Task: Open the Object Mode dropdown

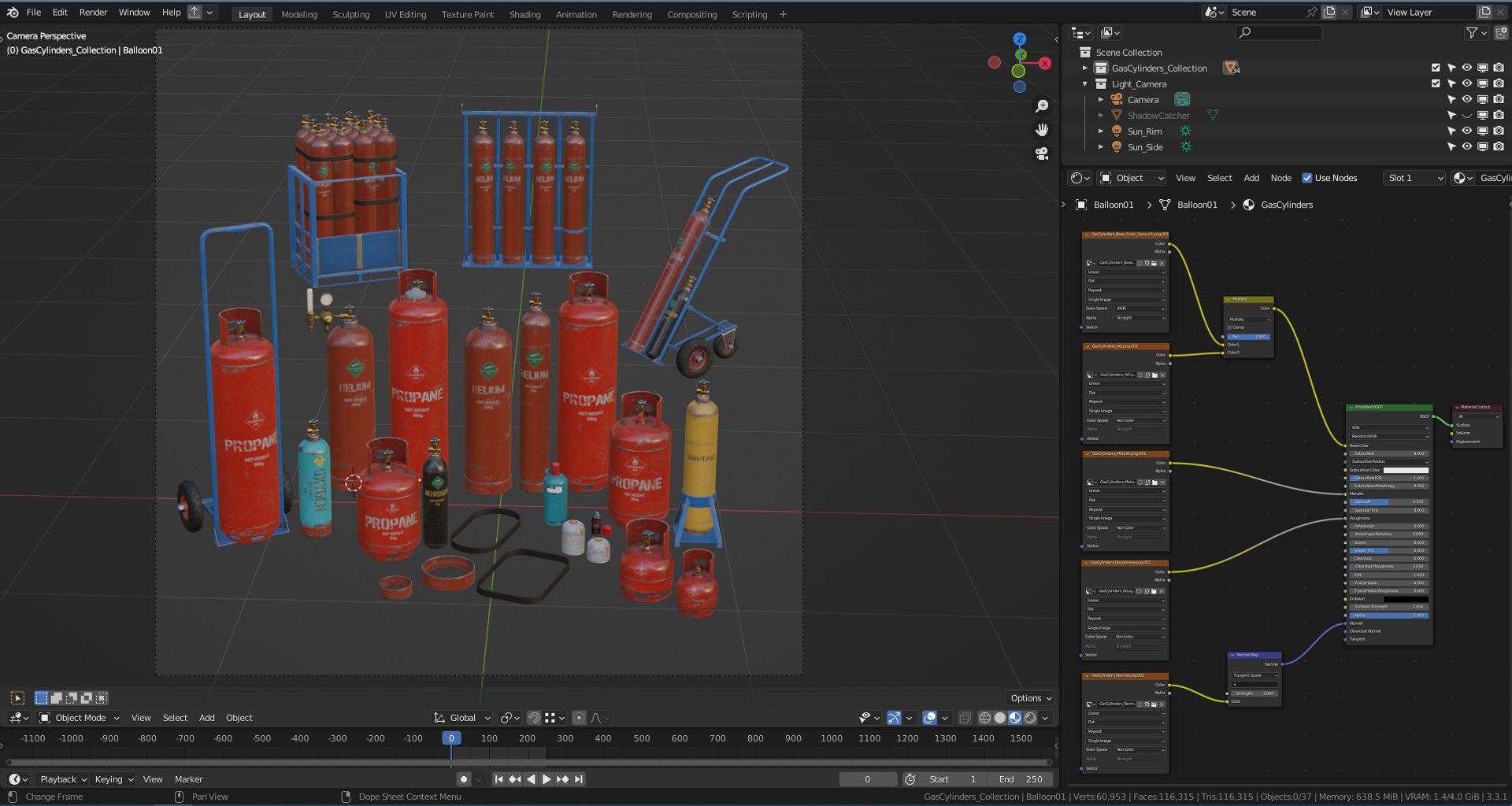Action: 79,718
